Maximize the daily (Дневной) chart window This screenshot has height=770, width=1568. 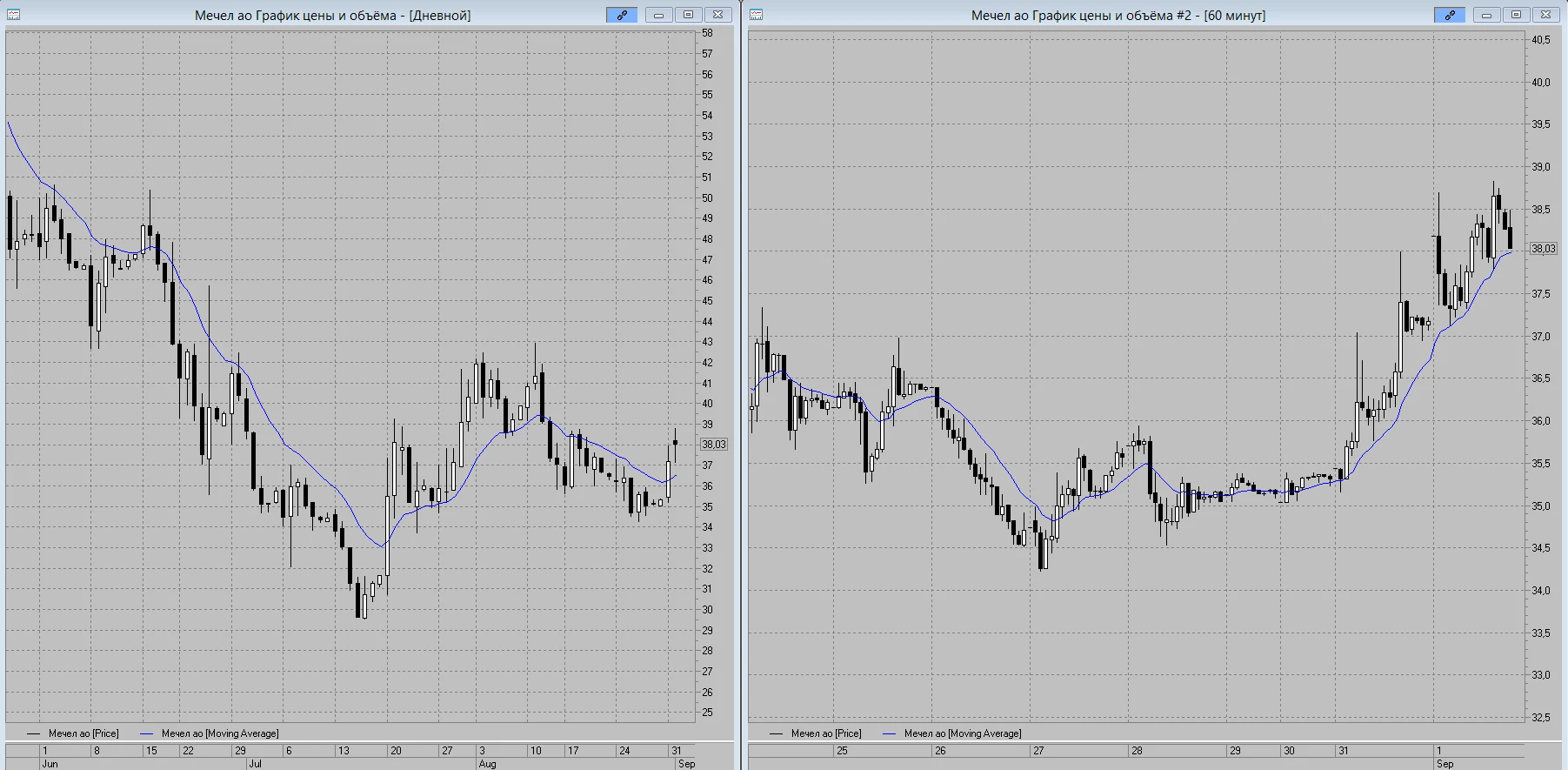click(x=688, y=15)
